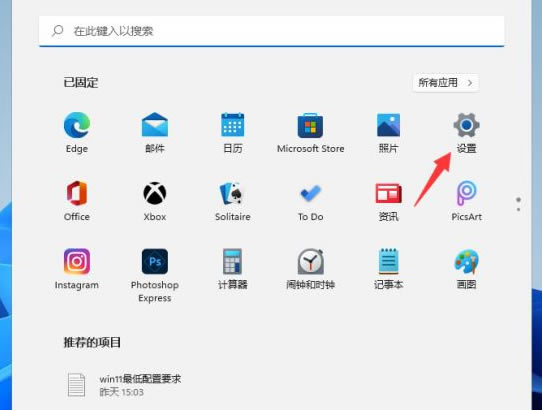Open the 记事本 notepad app
542x410 pixels.
tap(389, 269)
